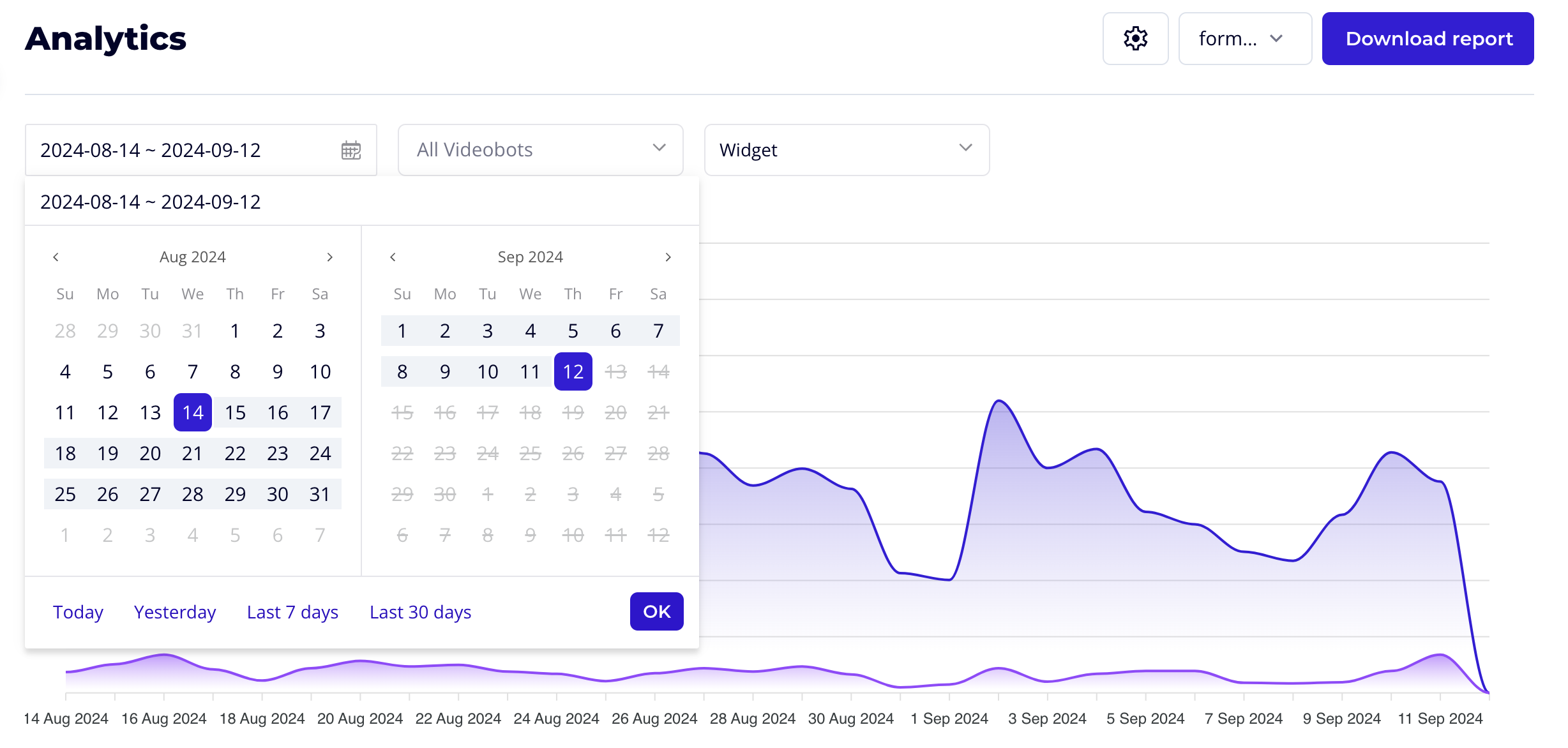This screenshot has width=1568, height=748.
Task: Go to next month in Aug calendar
Action: (x=329, y=257)
